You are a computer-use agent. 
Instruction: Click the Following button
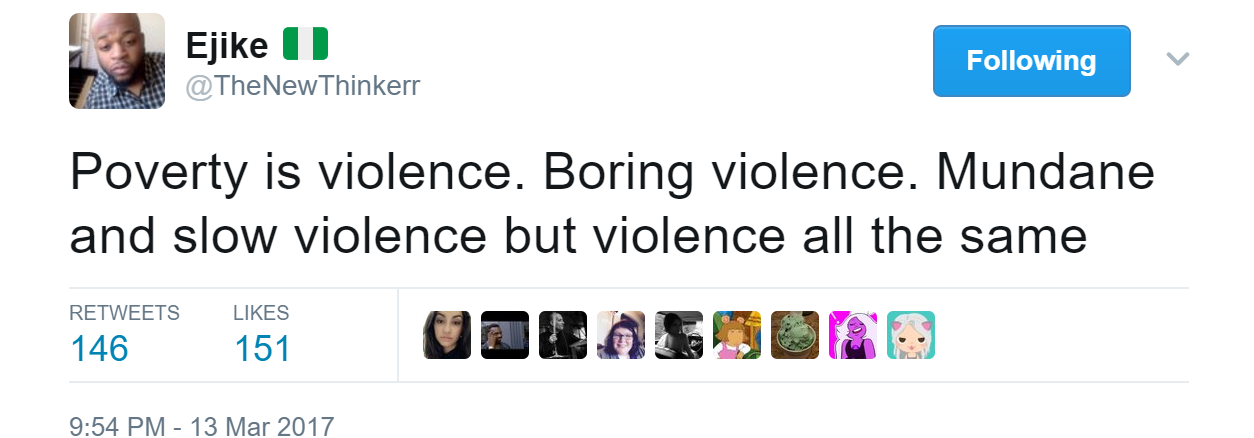pyautogui.click(x=1031, y=61)
